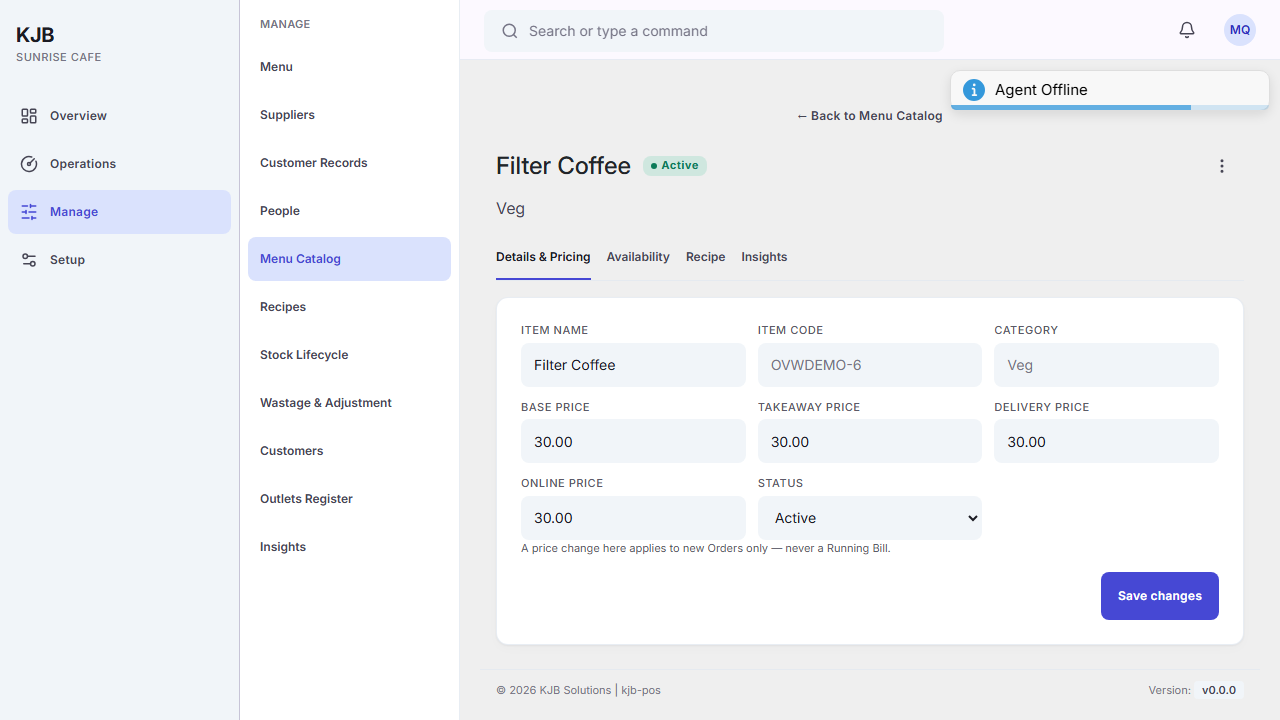
Task: Click the Overview grid icon
Action: pos(29,116)
